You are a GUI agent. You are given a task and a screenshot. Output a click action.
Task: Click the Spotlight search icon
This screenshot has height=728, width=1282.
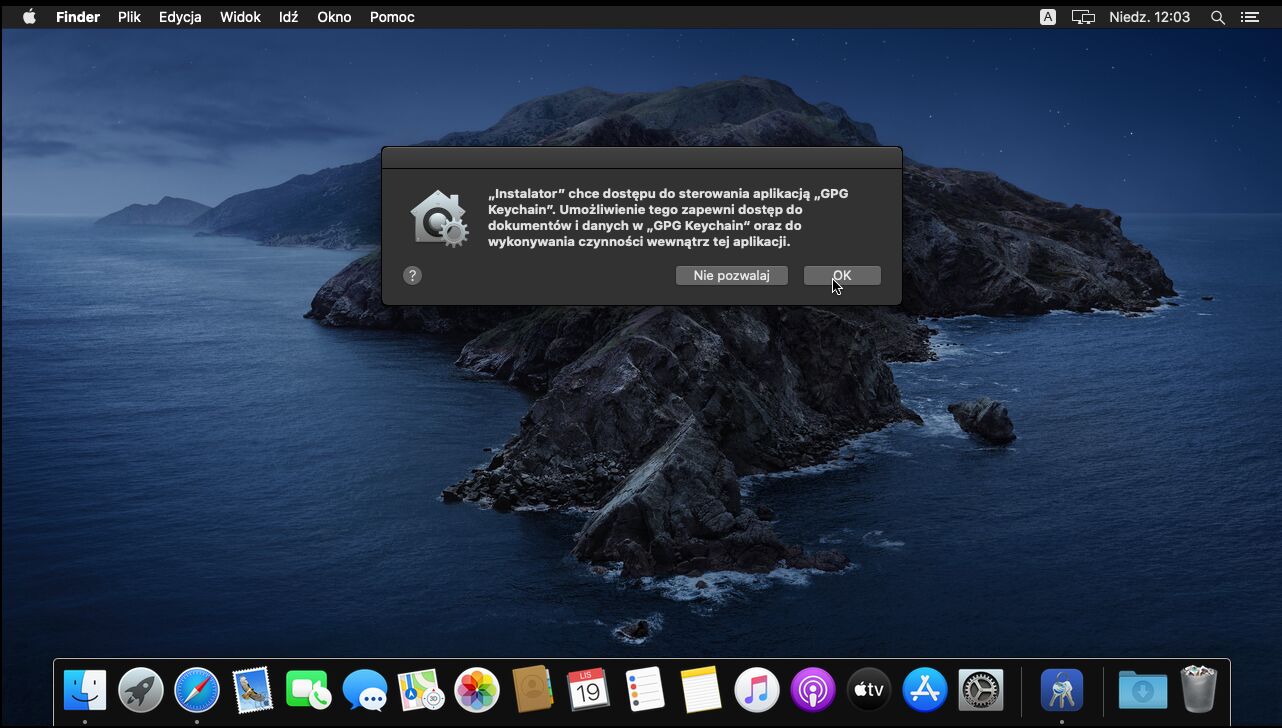(x=1217, y=16)
